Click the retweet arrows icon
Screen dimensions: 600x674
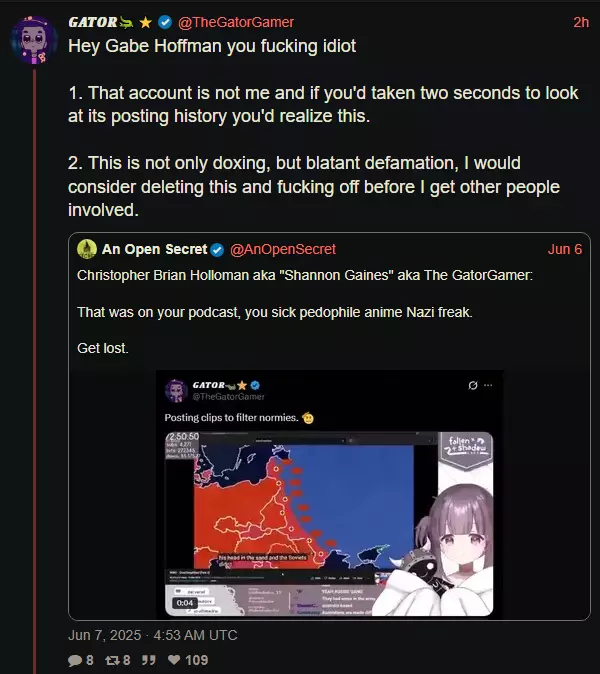(x=112, y=660)
